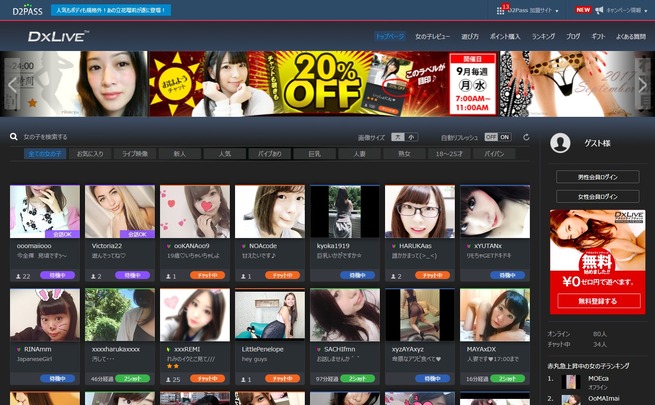Open Victoria22 profile thumbnail
The height and width of the screenshot is (405, 655).
click(x=120, y=211)
